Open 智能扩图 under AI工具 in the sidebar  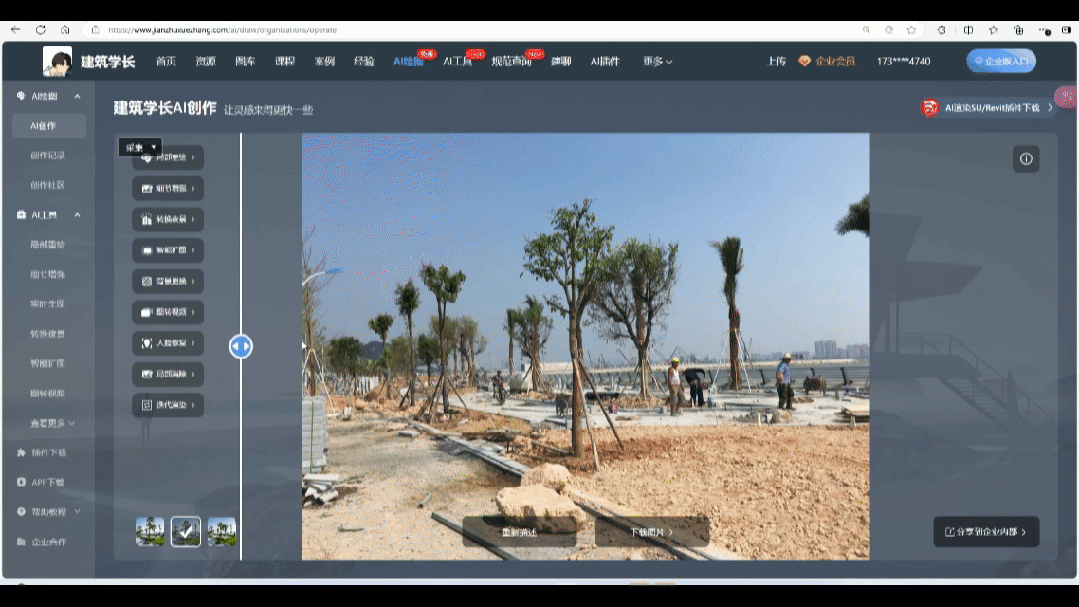[x=47, y=363]
